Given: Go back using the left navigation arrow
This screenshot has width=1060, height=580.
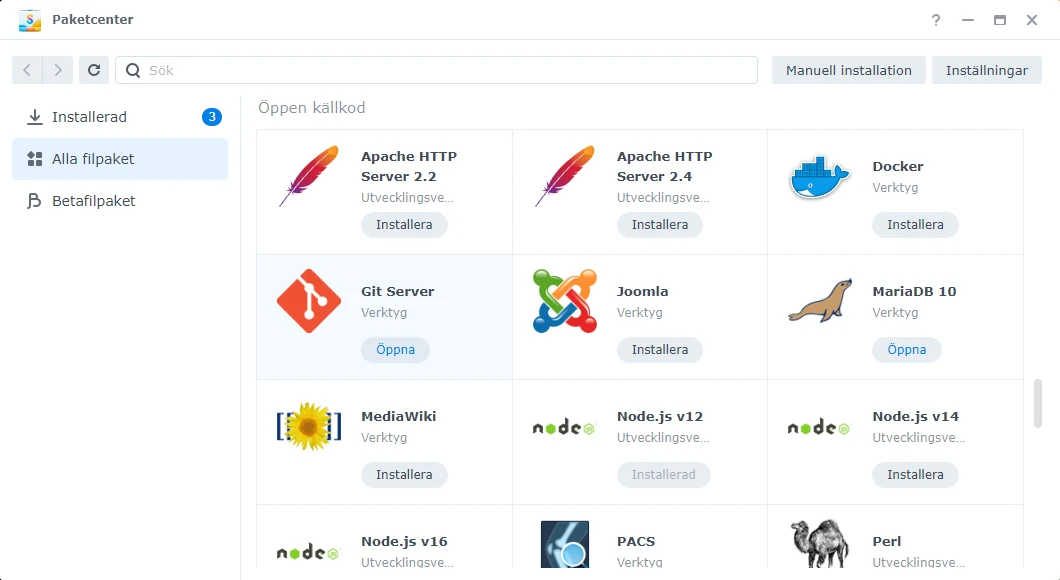Looking at the screenshot, I should (27, 70).
